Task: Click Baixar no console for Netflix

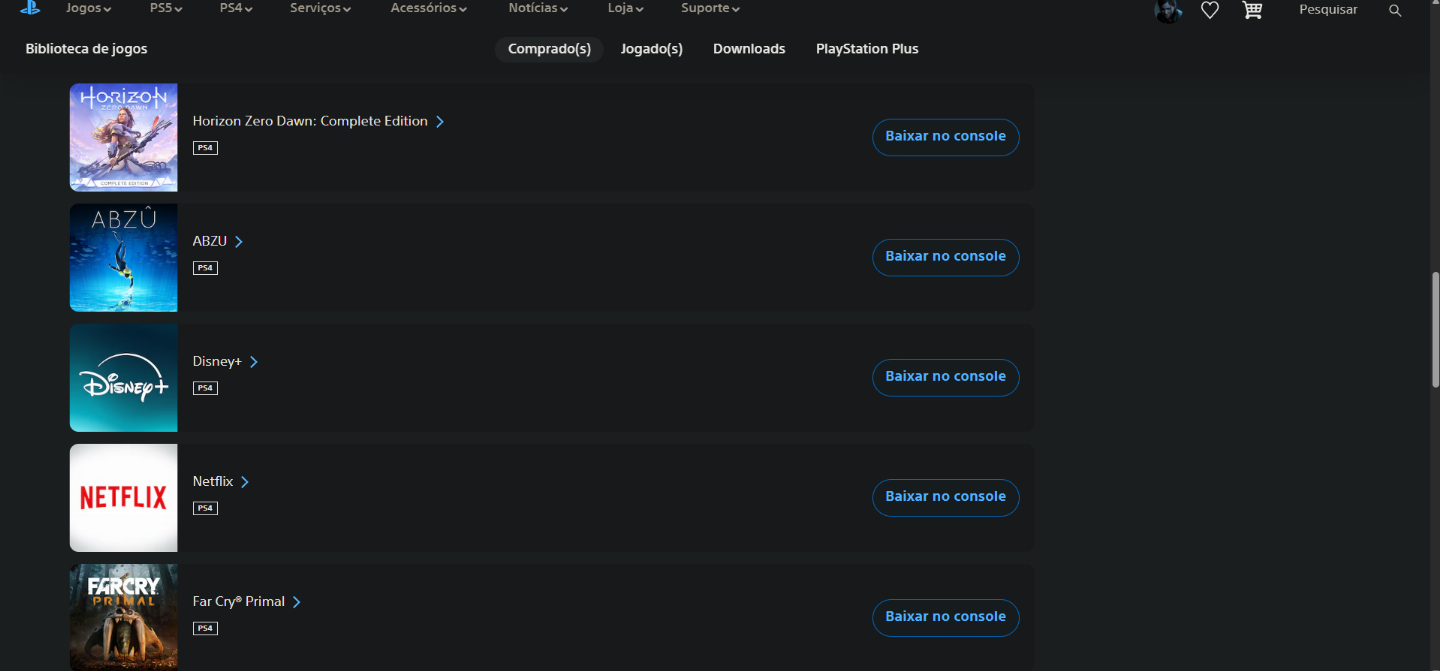Action: tap(946, 497)
